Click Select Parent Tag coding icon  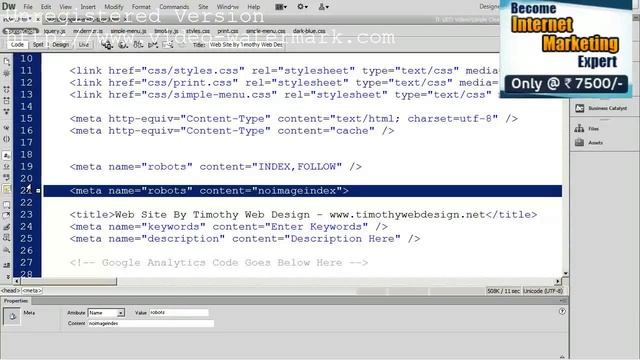tap(7, 128)
